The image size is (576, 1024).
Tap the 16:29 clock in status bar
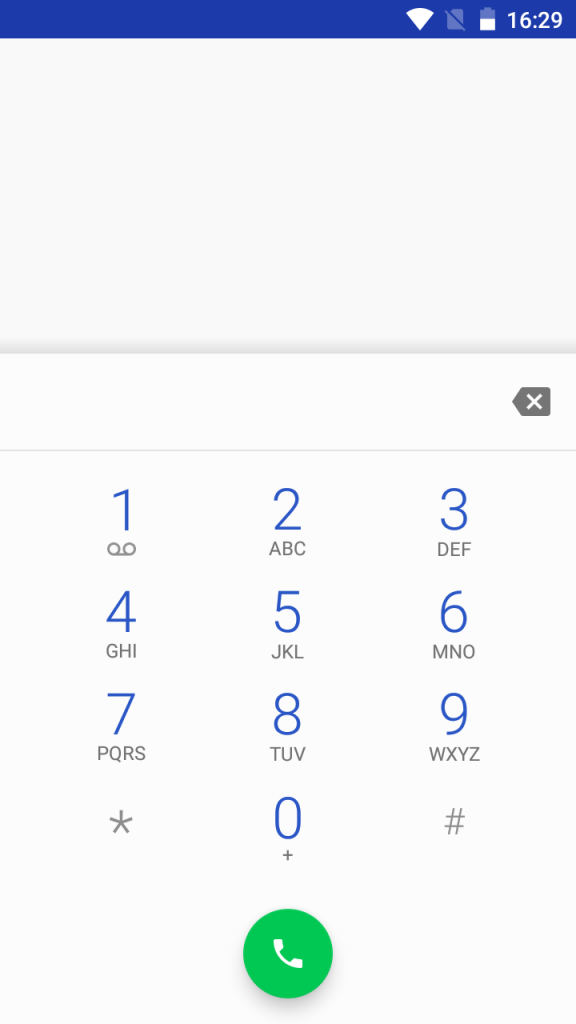click(x=534, y=20)
